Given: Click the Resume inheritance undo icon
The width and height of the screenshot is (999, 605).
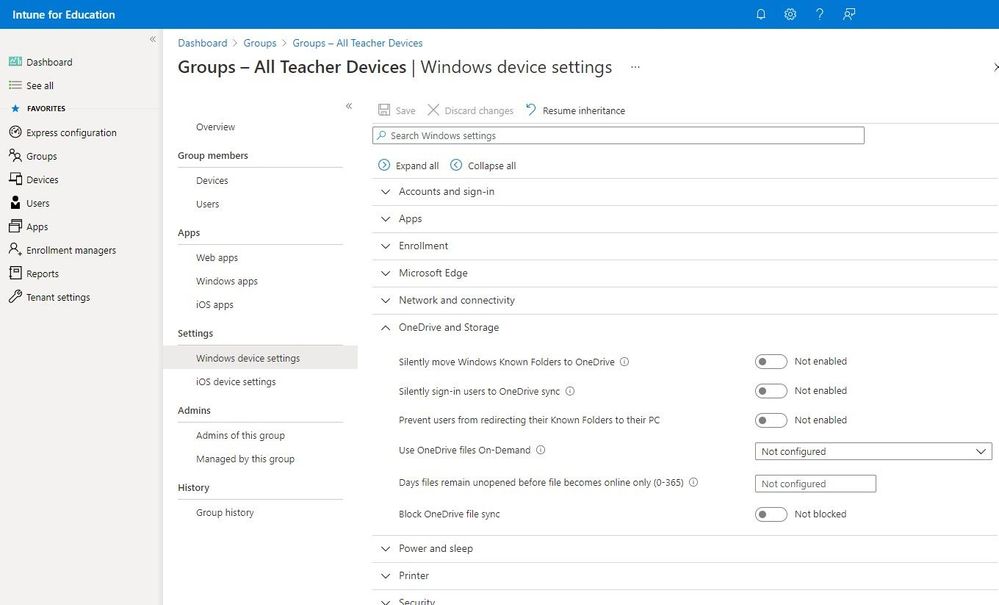Looking at the screenshot, I should 531,110.
